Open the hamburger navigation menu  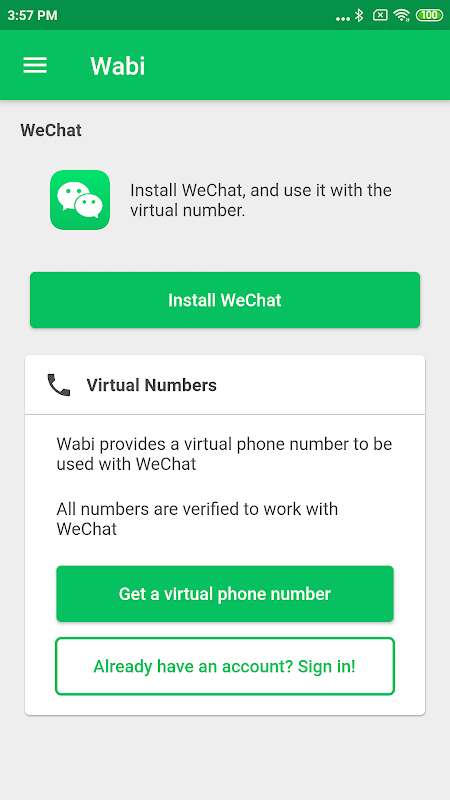[35, 65]
